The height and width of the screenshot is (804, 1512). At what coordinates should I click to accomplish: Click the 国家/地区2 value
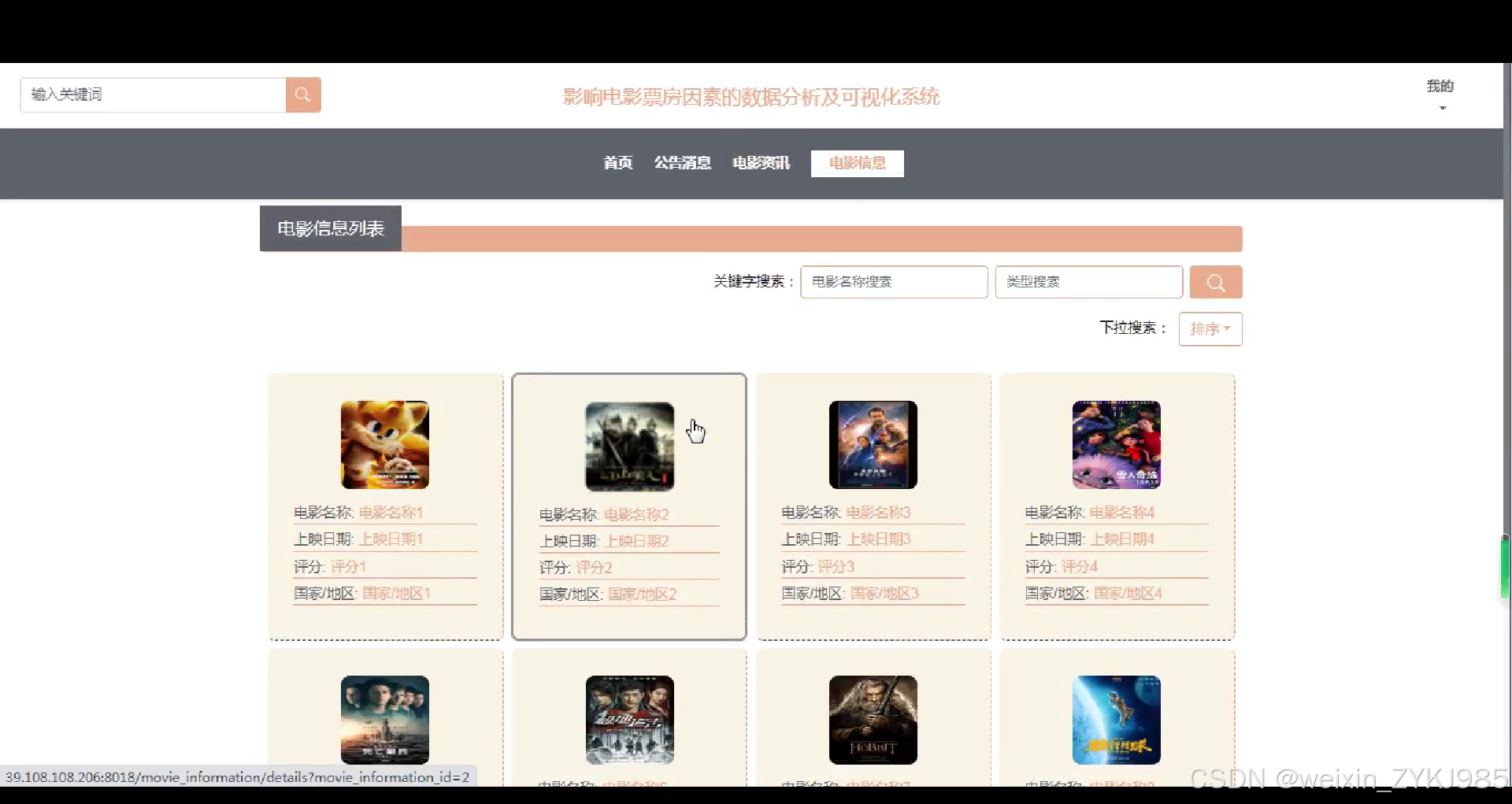click(643, 595)
